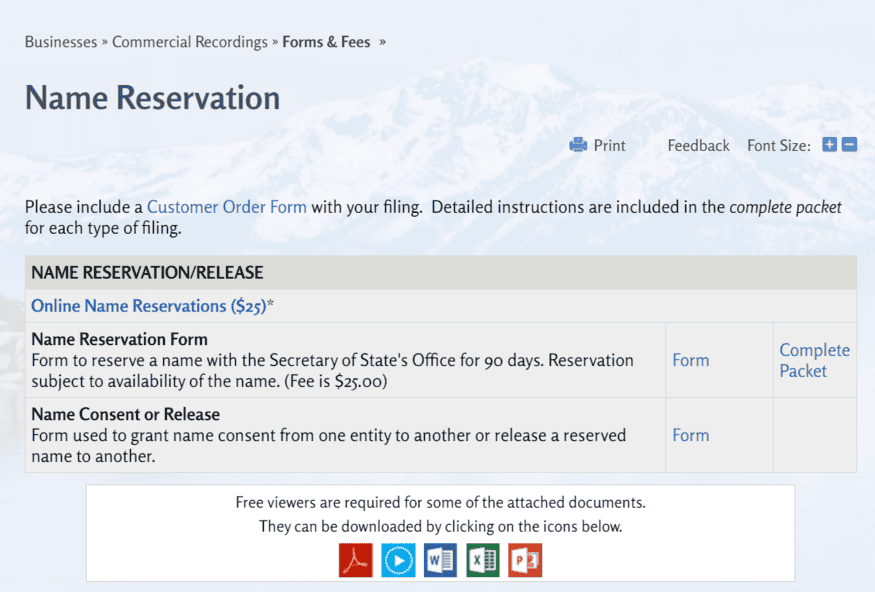Click the blue media player viewer icon
The image size is (875, 592).
398,560
